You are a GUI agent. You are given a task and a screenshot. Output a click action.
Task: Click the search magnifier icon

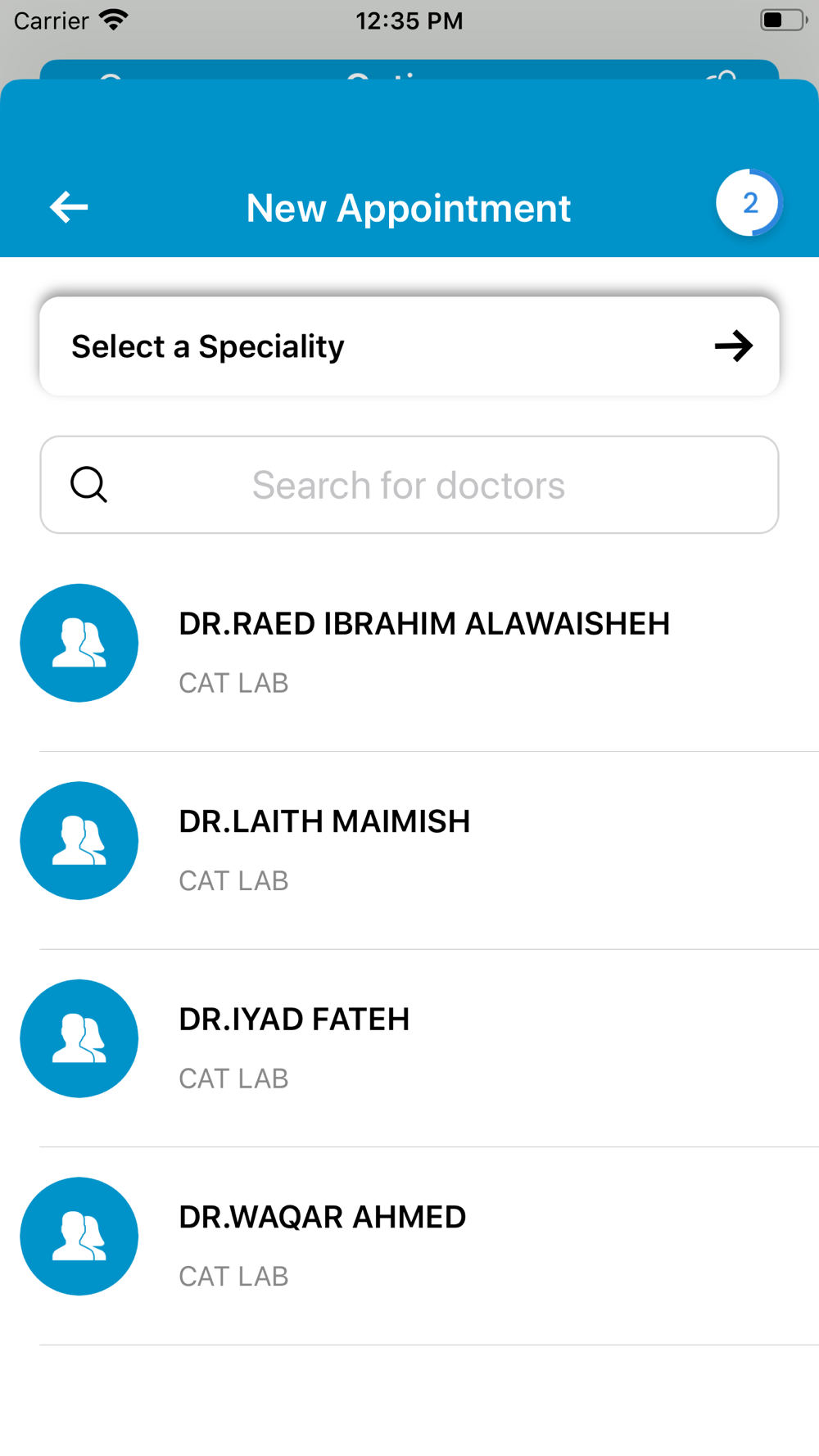tap(88, 484)
